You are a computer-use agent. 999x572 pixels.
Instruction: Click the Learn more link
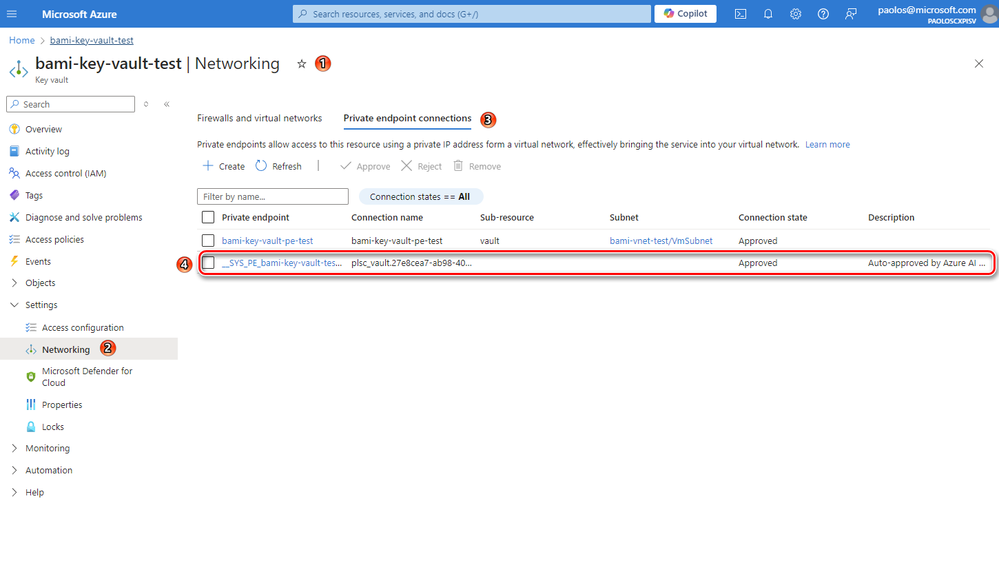827,145
